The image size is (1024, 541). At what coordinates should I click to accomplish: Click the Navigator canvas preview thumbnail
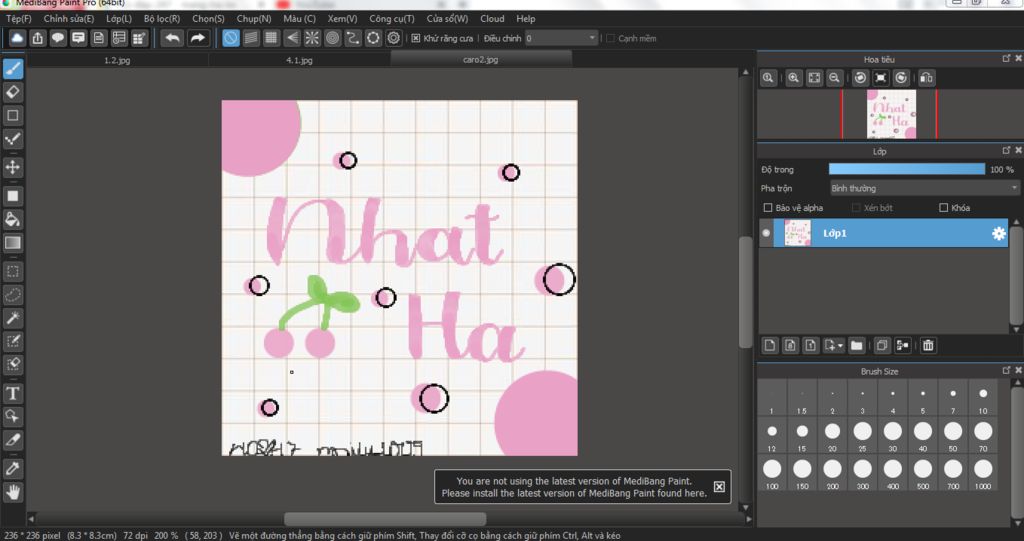tap(891, 114)
